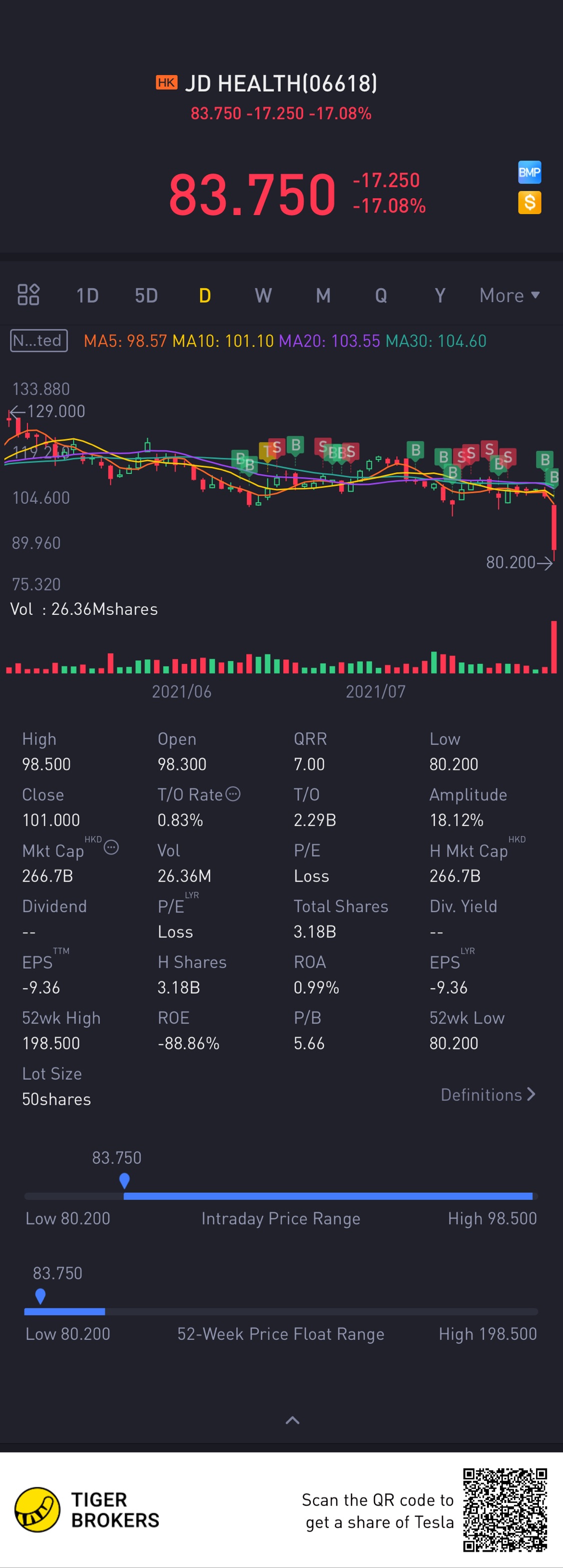
Task: Toggle the N...ted adjustment label
Action: coord(39,340)
